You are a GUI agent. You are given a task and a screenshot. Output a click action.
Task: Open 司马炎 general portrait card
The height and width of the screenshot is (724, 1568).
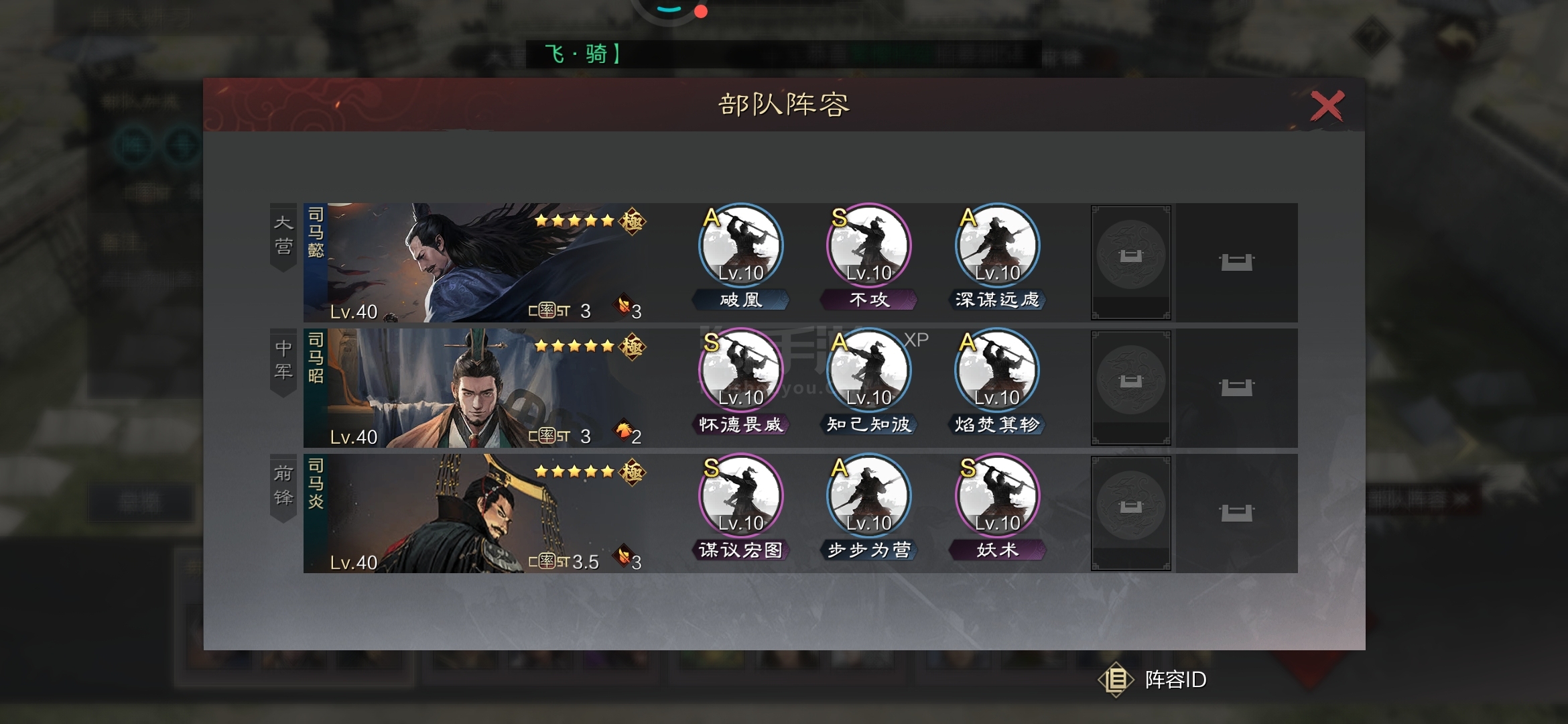tap(477, 514)
